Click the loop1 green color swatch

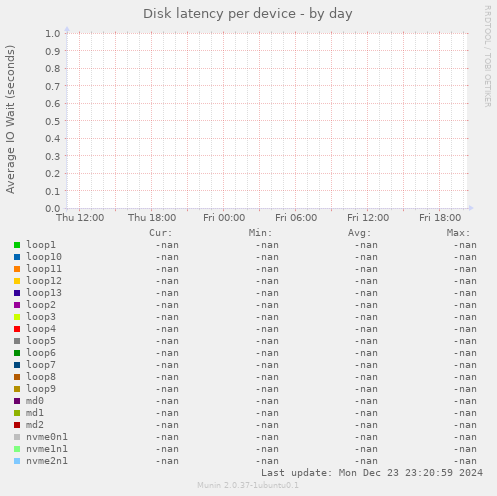tap(17, 245)
